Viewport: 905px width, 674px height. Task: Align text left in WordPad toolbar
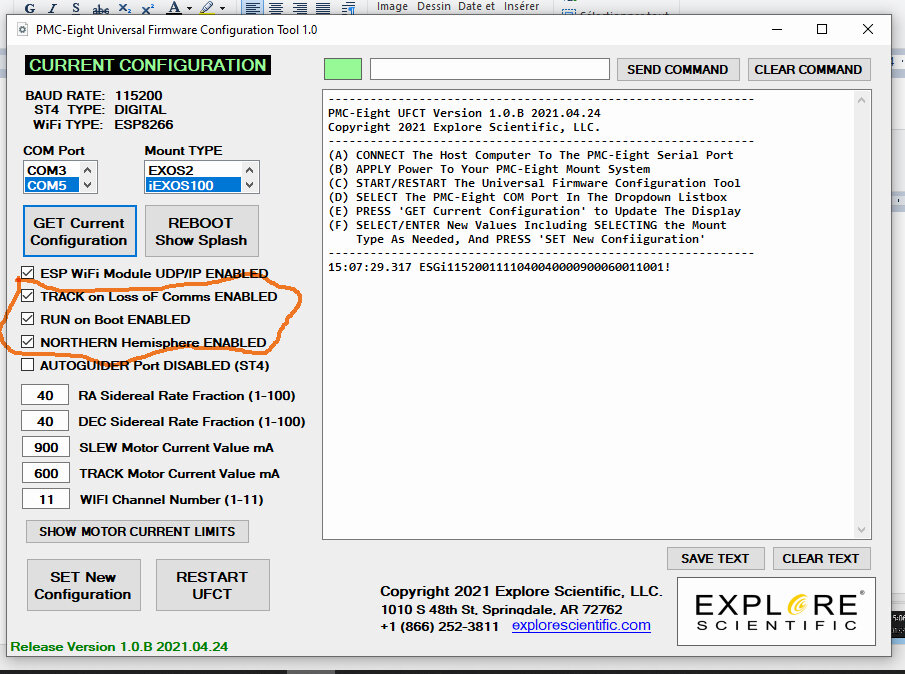point(252,8)
